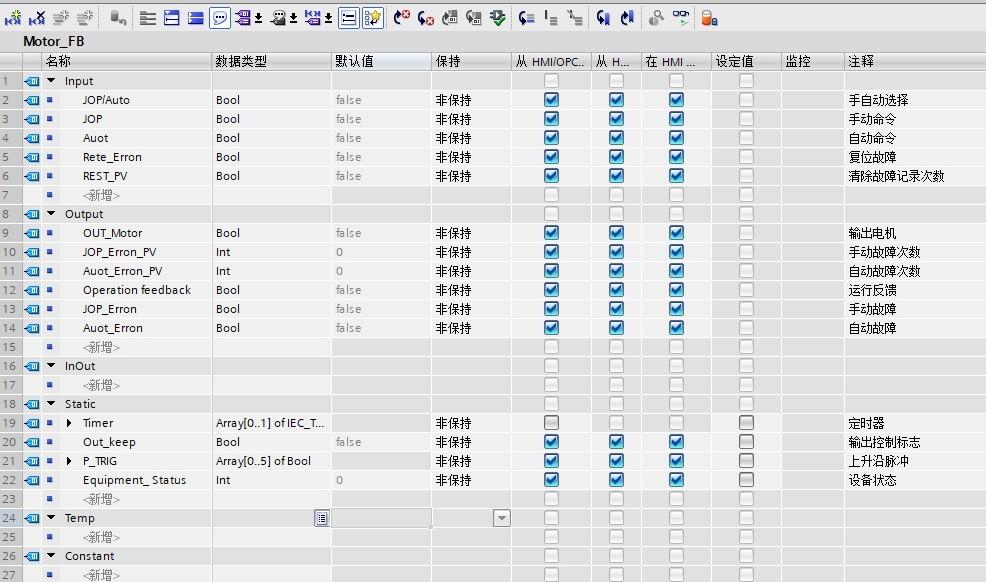The width and height of the screenshot is (986, 582).
Task: Click the comment 清除故障记录次数
Action: (x=896, y=176)
